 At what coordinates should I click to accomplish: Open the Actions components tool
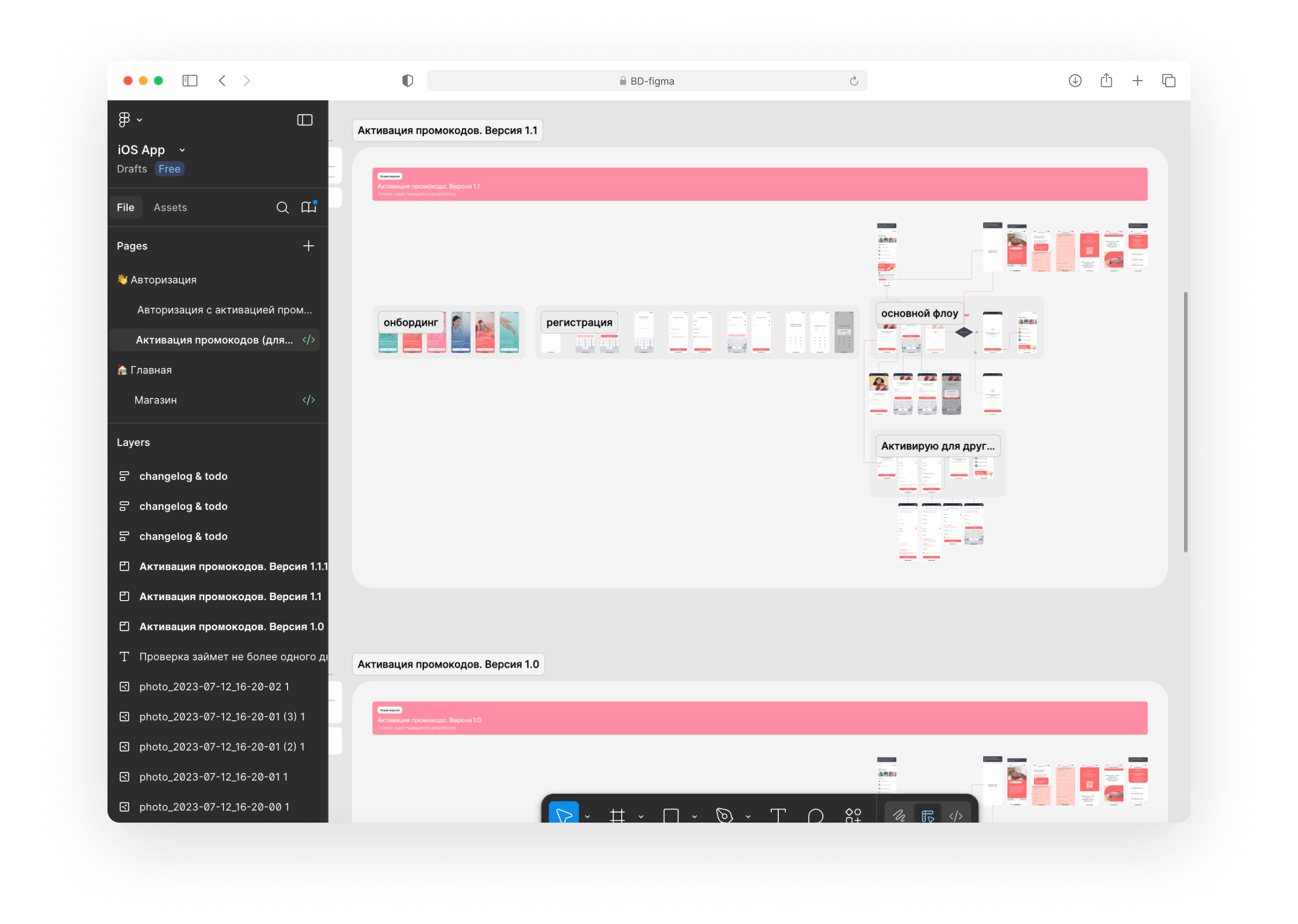point(853,816)
